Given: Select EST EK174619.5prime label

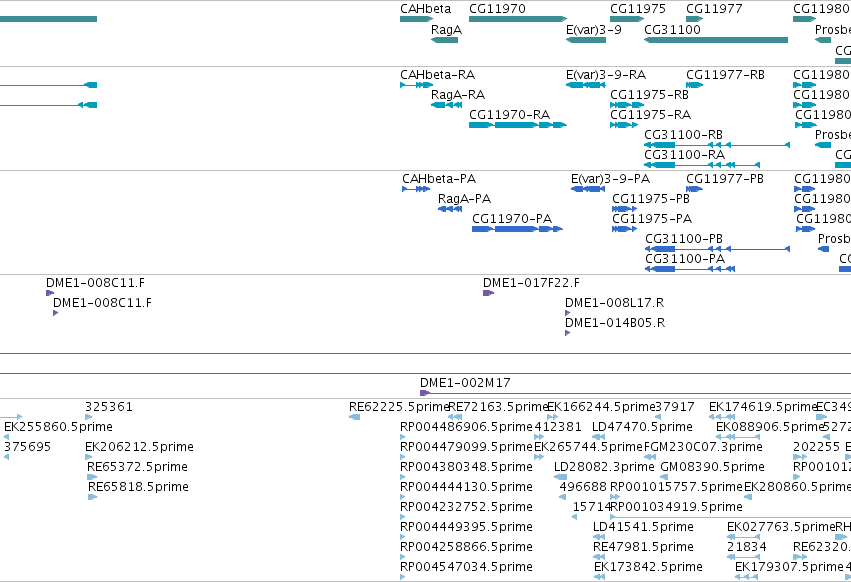Looking at the screenshot, I should (x=763, y=407).
